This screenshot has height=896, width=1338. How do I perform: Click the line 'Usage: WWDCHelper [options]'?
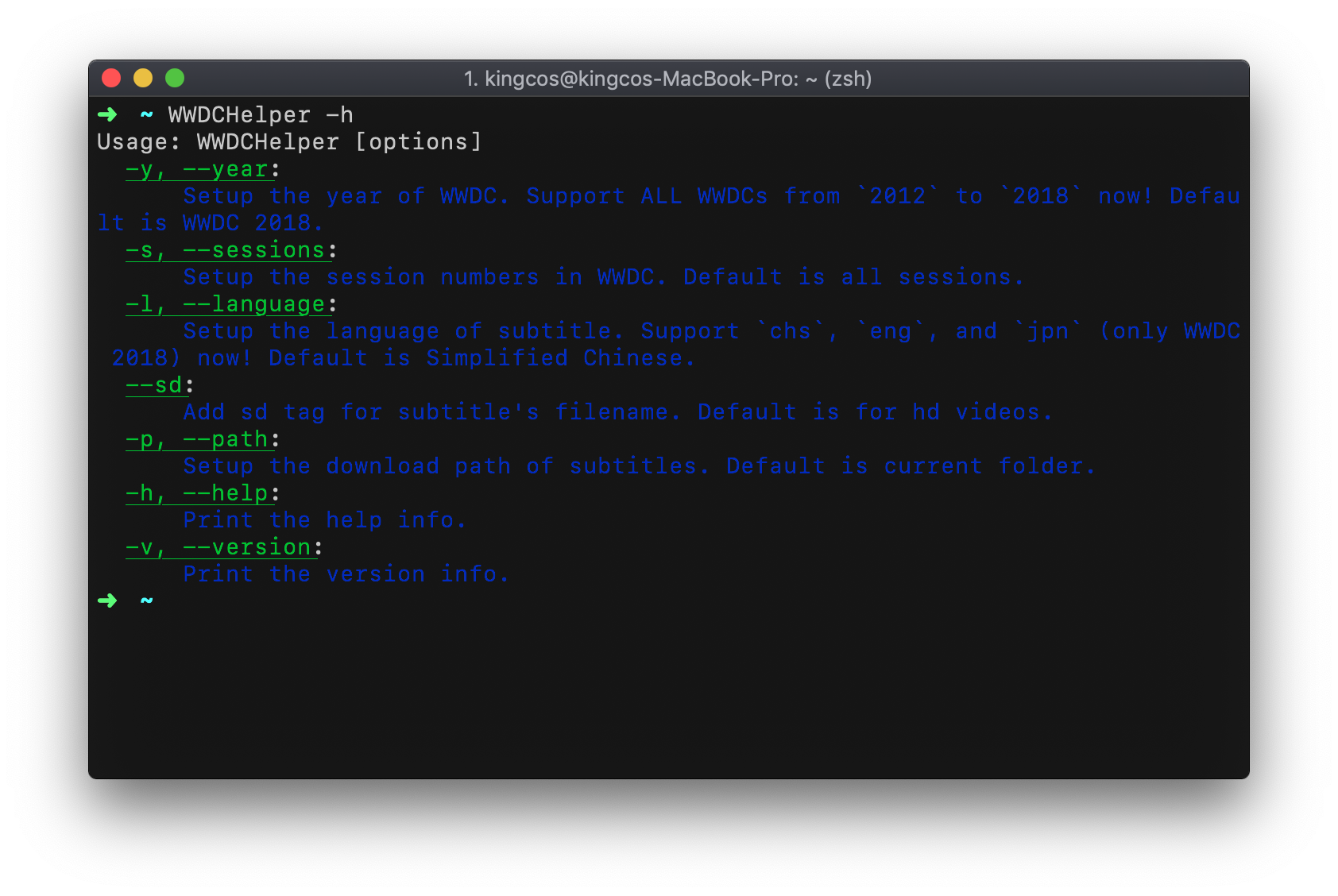tap(289, 142)
